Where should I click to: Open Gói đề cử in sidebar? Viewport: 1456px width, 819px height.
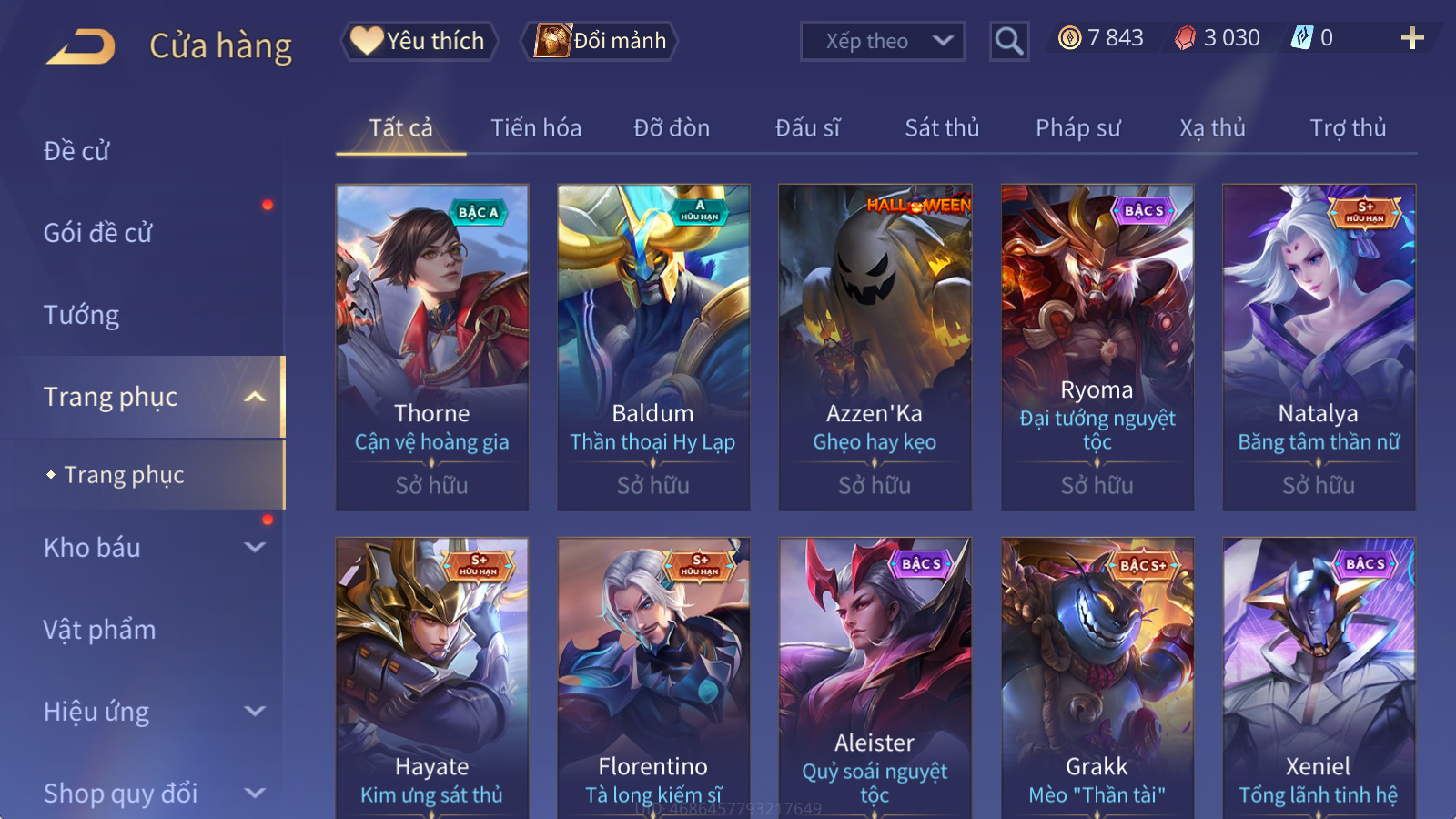point(97,233)
